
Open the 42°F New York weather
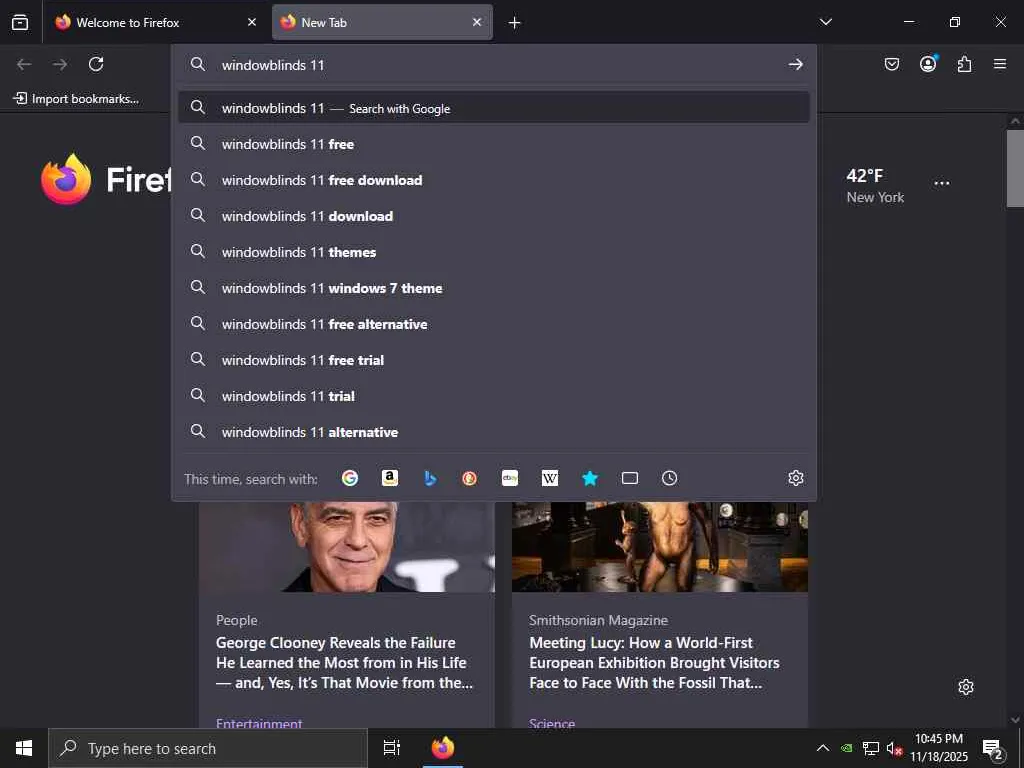click(875, 185)
